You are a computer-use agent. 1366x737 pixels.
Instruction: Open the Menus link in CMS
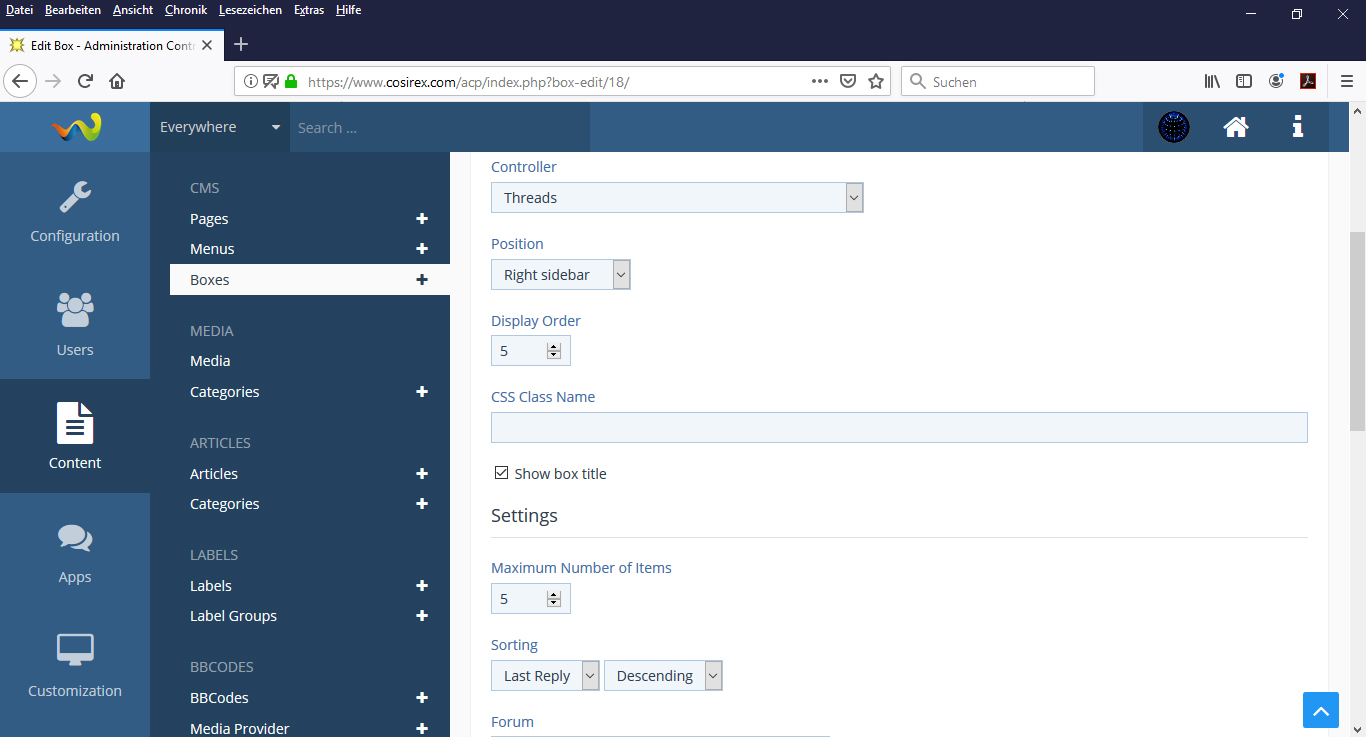pyautogui.click(x=212, y=249)
